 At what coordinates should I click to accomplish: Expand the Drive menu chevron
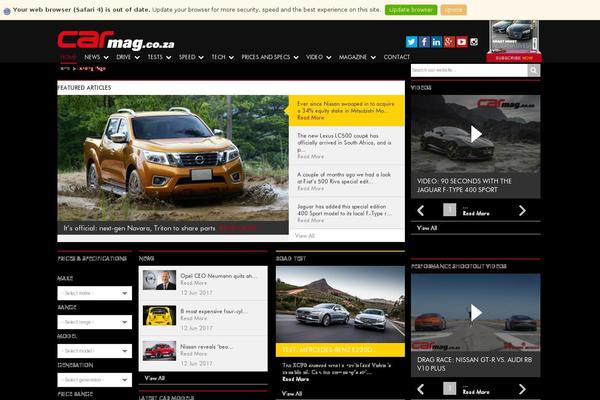point(137,57)
